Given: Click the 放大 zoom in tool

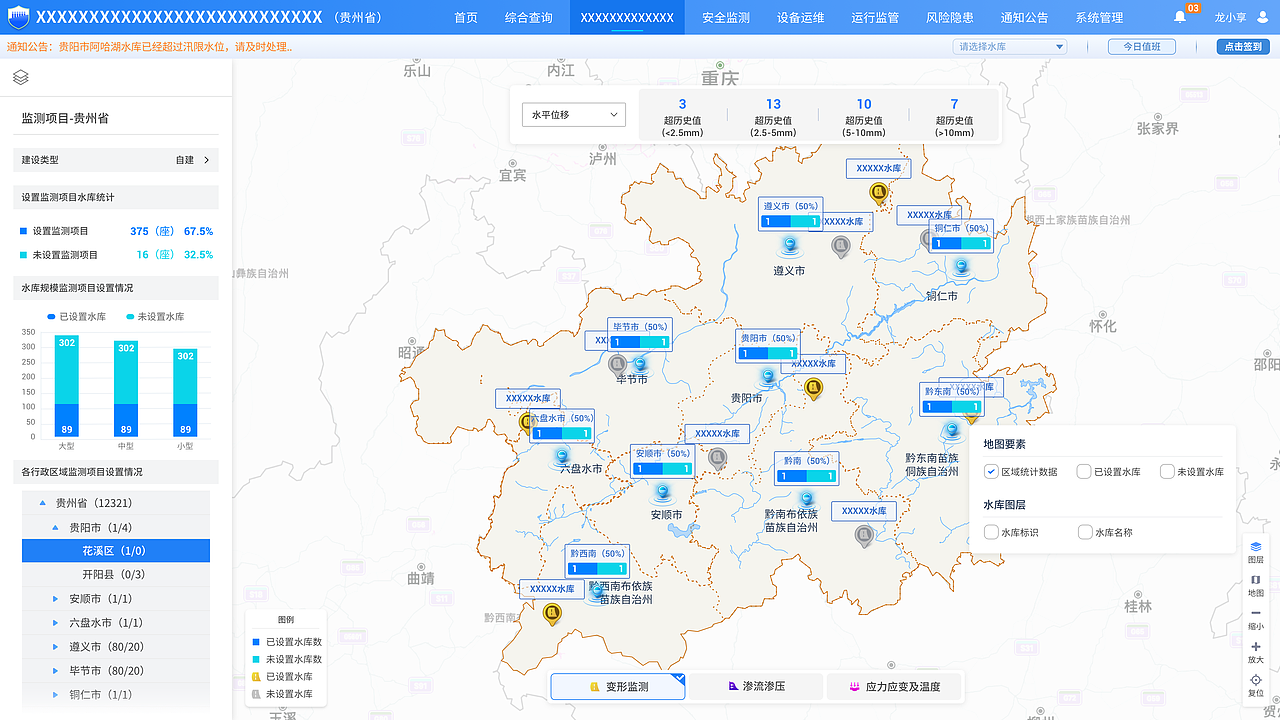Looking at the screenshot, I should coord(1255,652).
